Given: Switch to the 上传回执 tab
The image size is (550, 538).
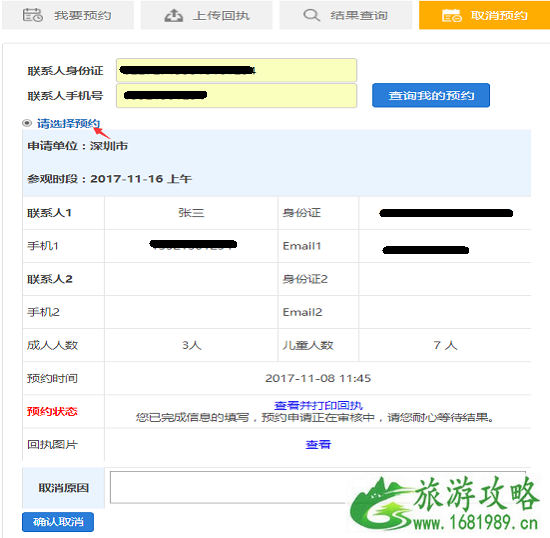Looking at the screenshot, I should [x=207, y=15].
